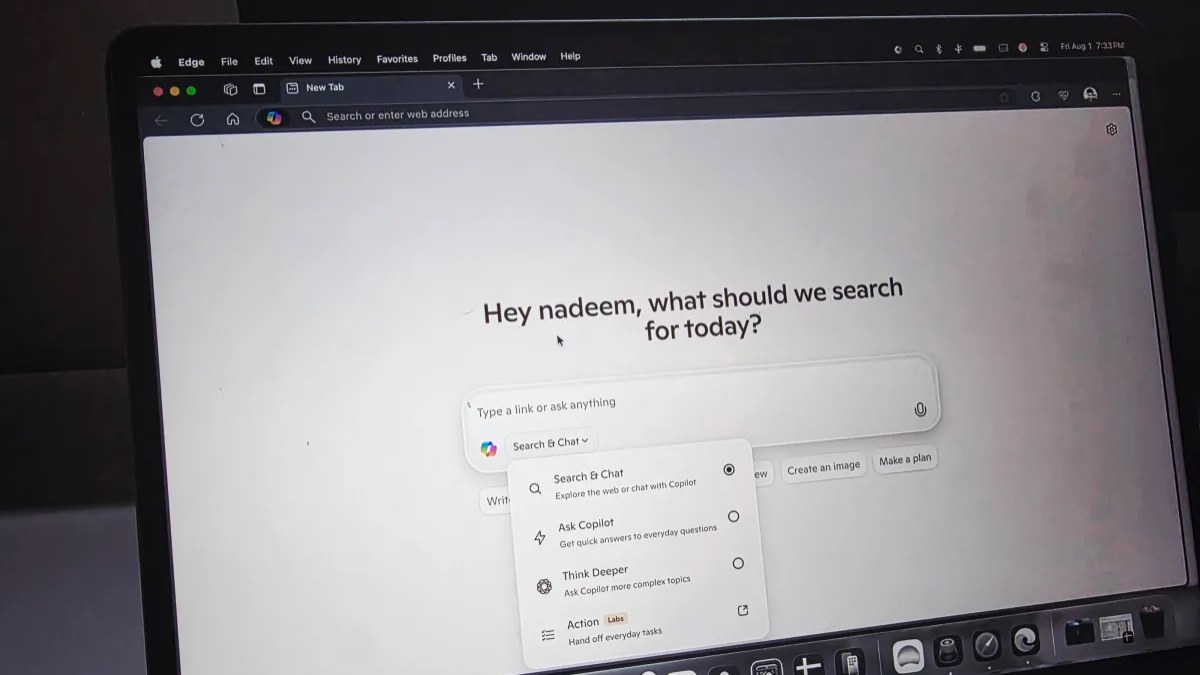Click the Home toolbar icon
The image size is (1200, 675).
pos(233,118)
